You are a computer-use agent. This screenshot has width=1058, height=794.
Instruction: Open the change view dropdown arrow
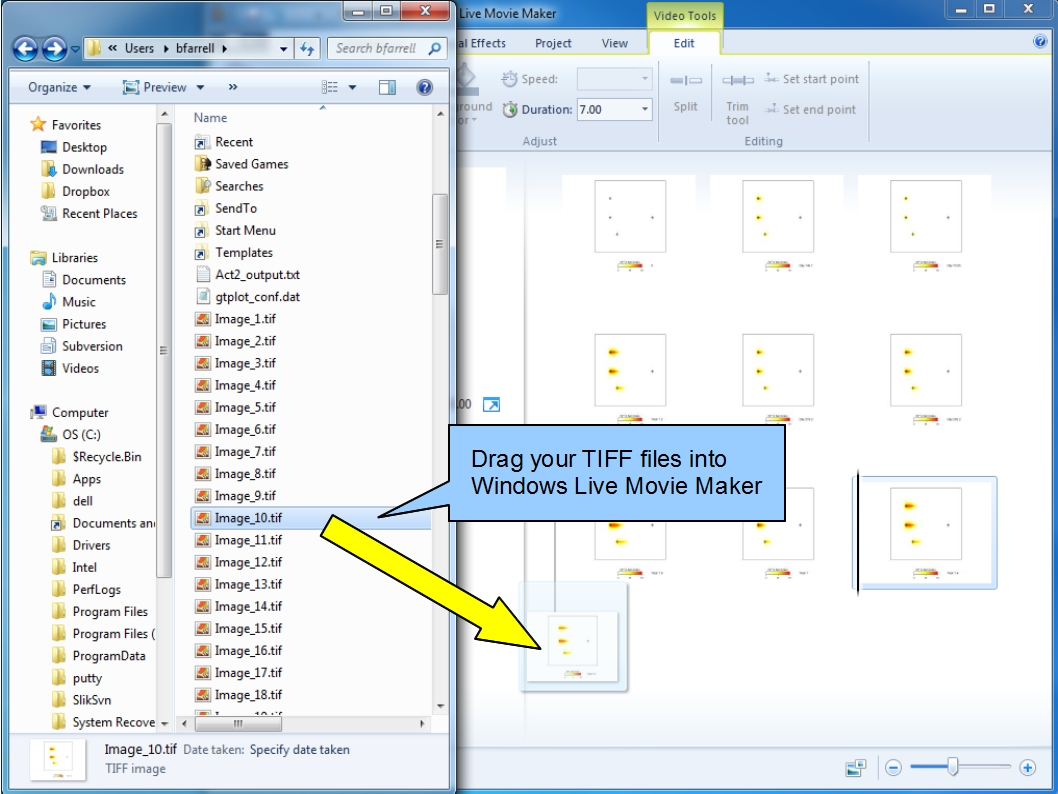[352, 88]
